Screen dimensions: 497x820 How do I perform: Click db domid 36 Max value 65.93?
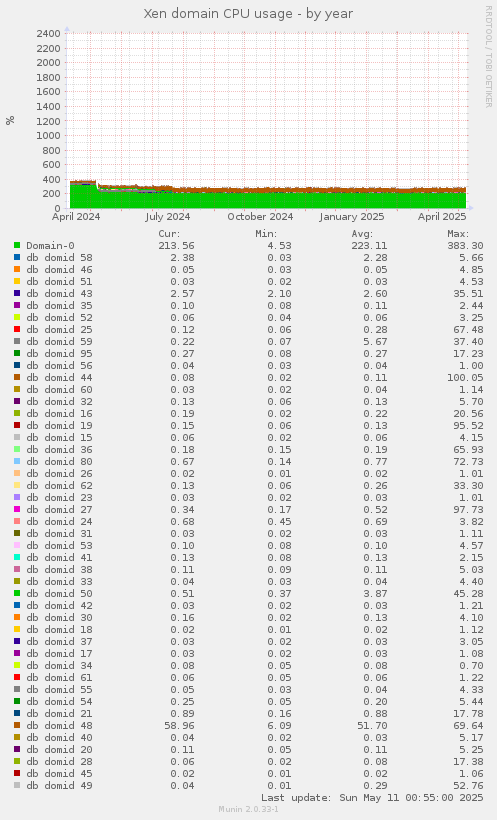[468, 450]
